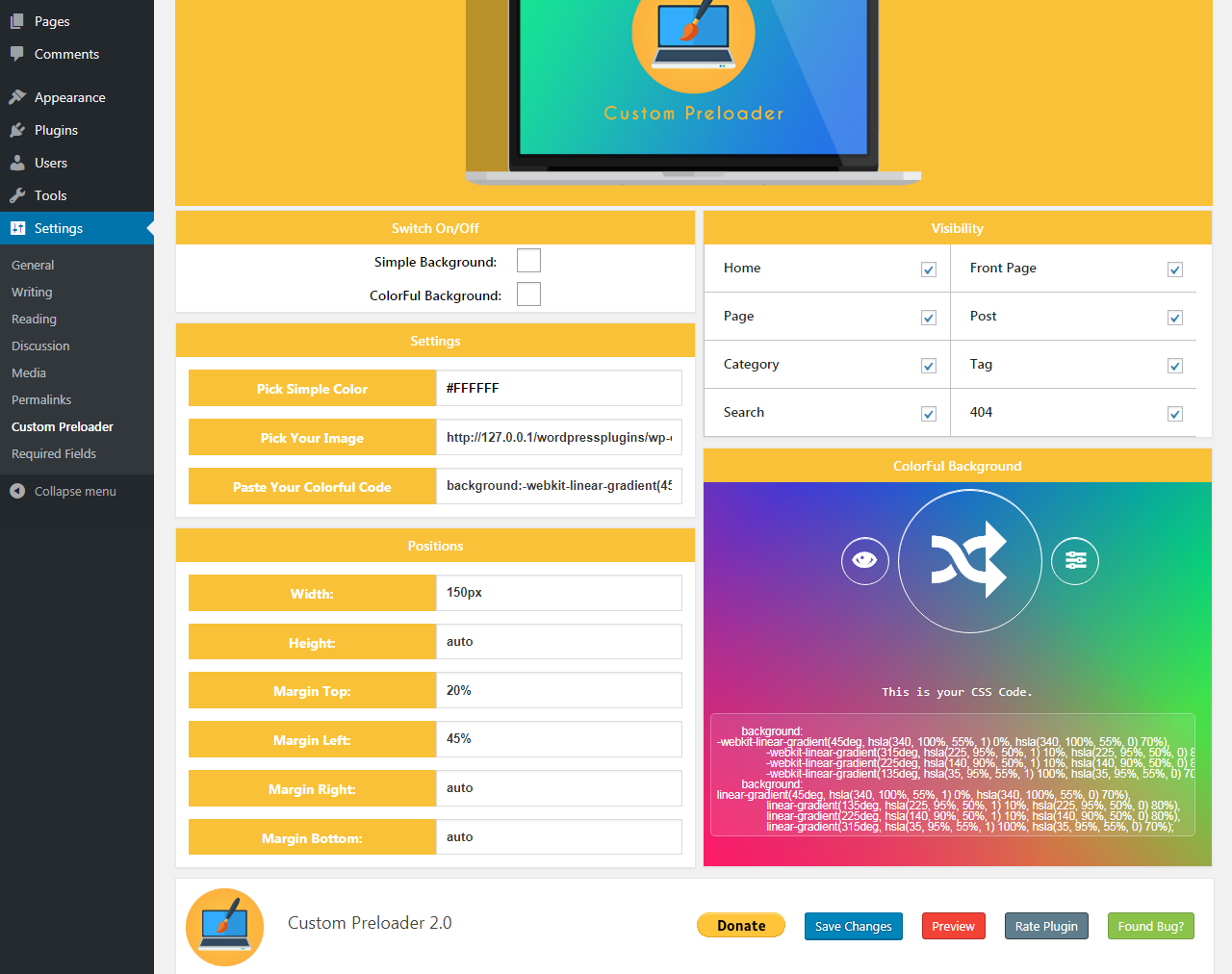This screenshot has width=1232, height=974.
Task: Click the Pick Your Image button
Action: 312,438
